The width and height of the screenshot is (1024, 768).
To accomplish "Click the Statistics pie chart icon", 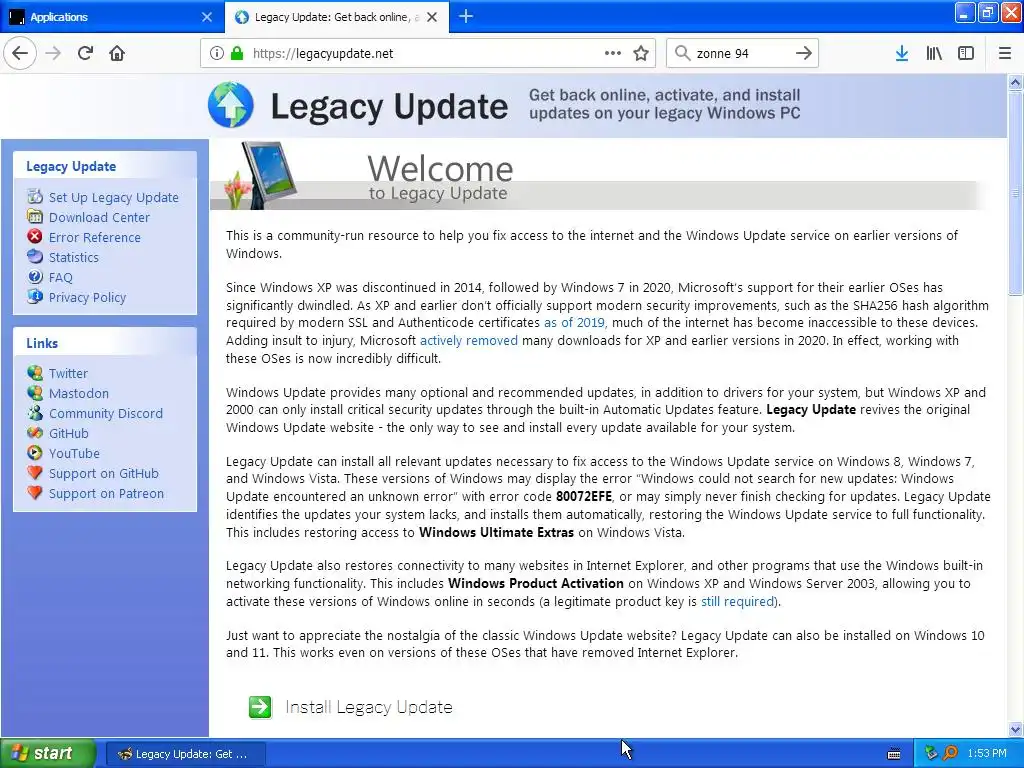I will point(35,257).
